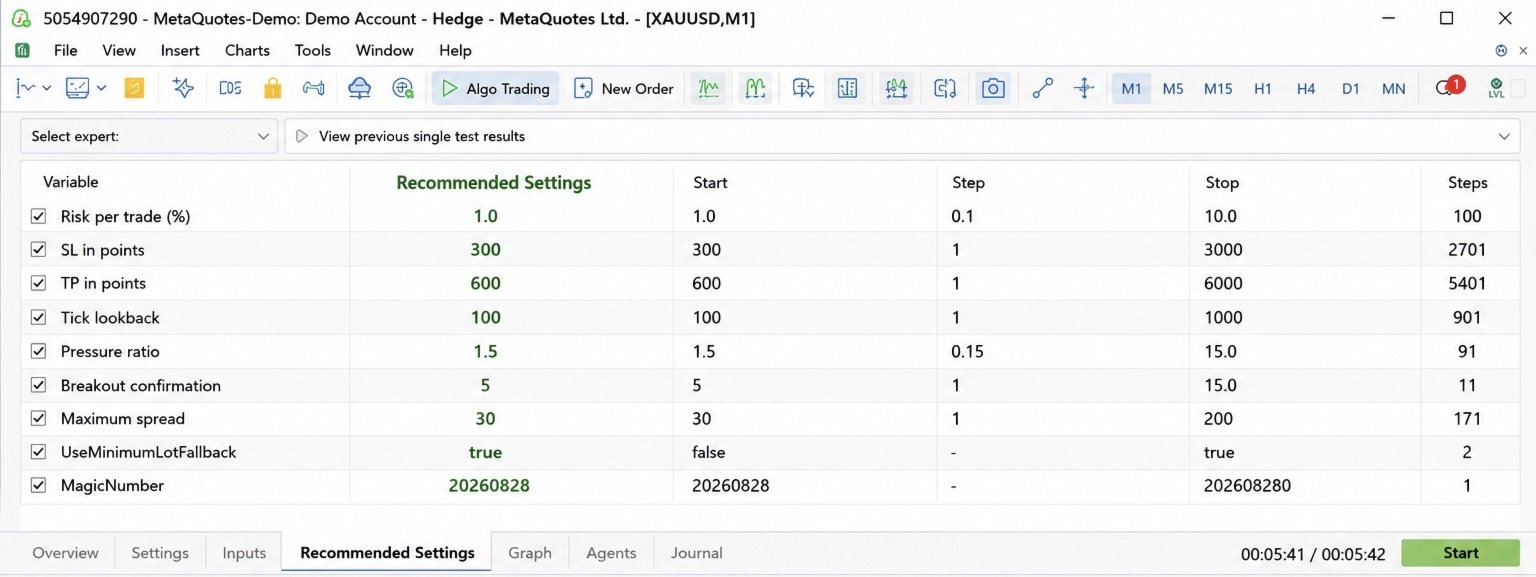This screenshot has height=577, width=1536.
Task: Switch to the D1 timeframe
Action: click(x=1351, y=88)
